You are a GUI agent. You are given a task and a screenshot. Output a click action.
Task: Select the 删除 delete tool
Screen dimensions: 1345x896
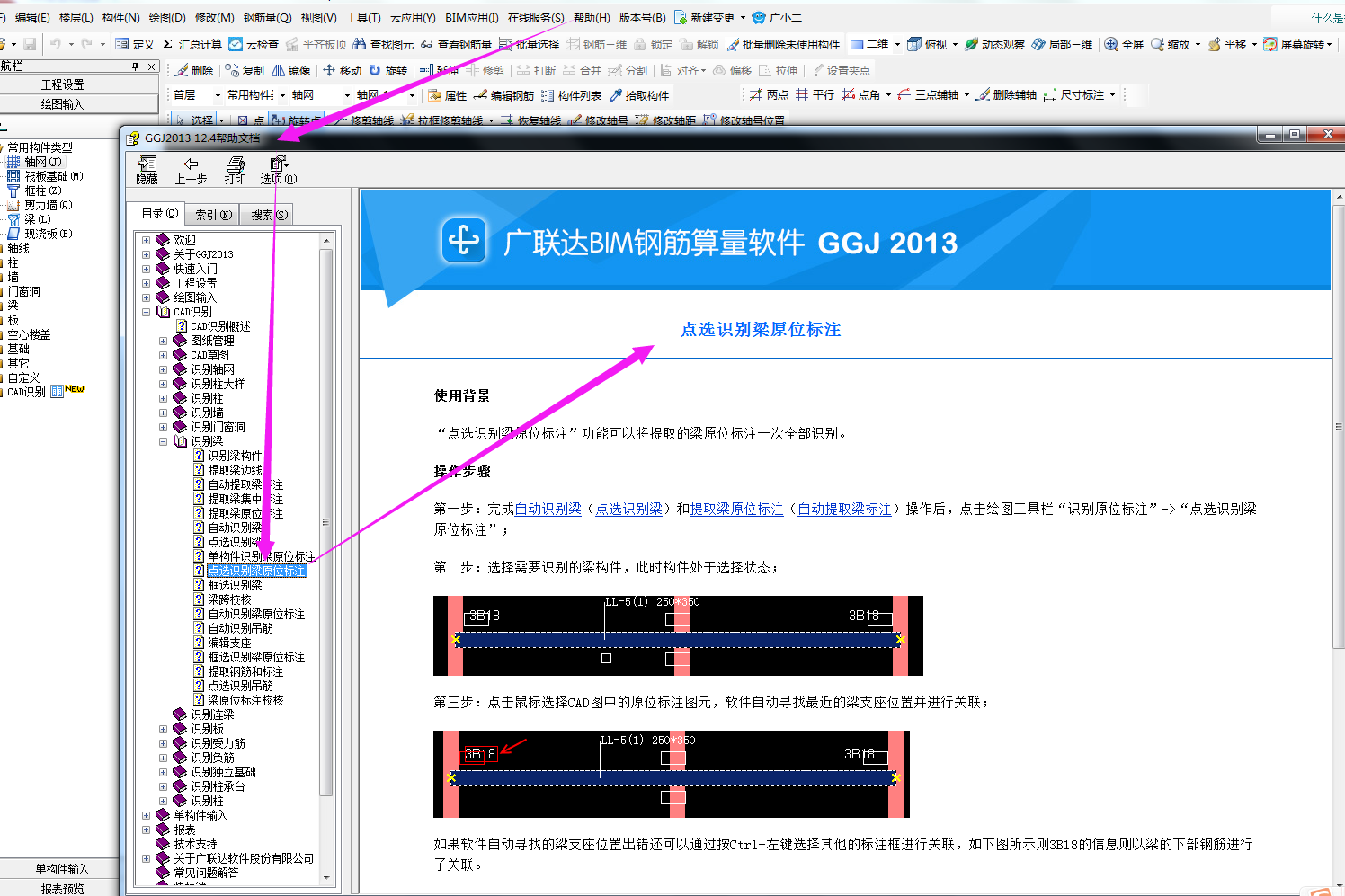coord(193,70)
